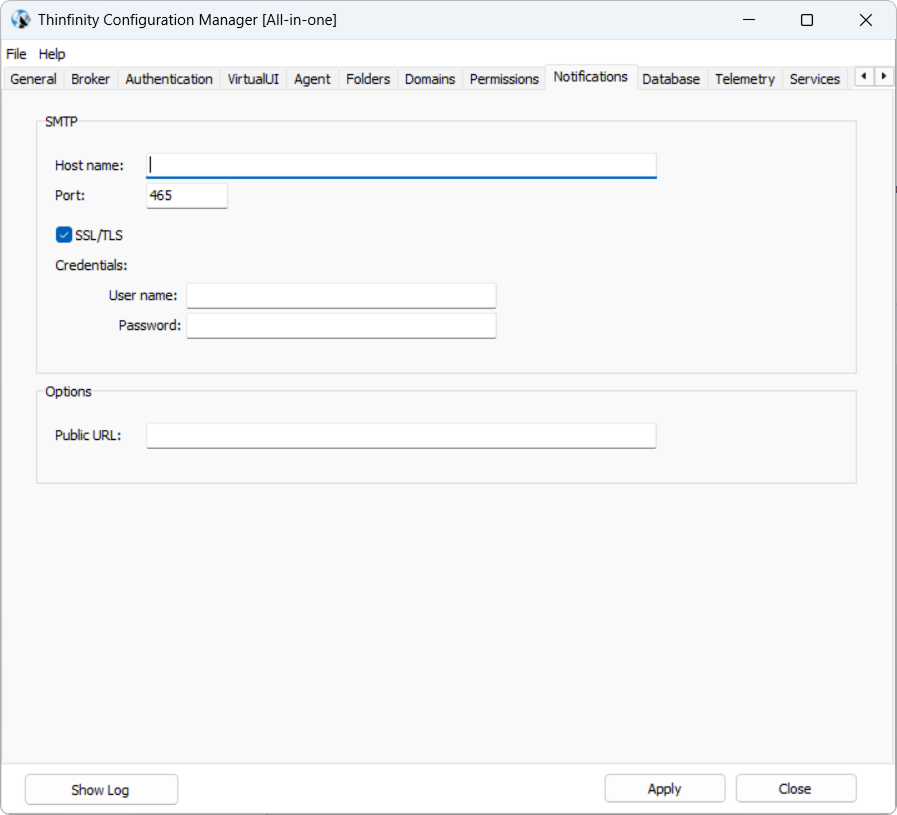Click the Port number field
Viewport: 897px width, 815px height.
(x=187, y=196)
